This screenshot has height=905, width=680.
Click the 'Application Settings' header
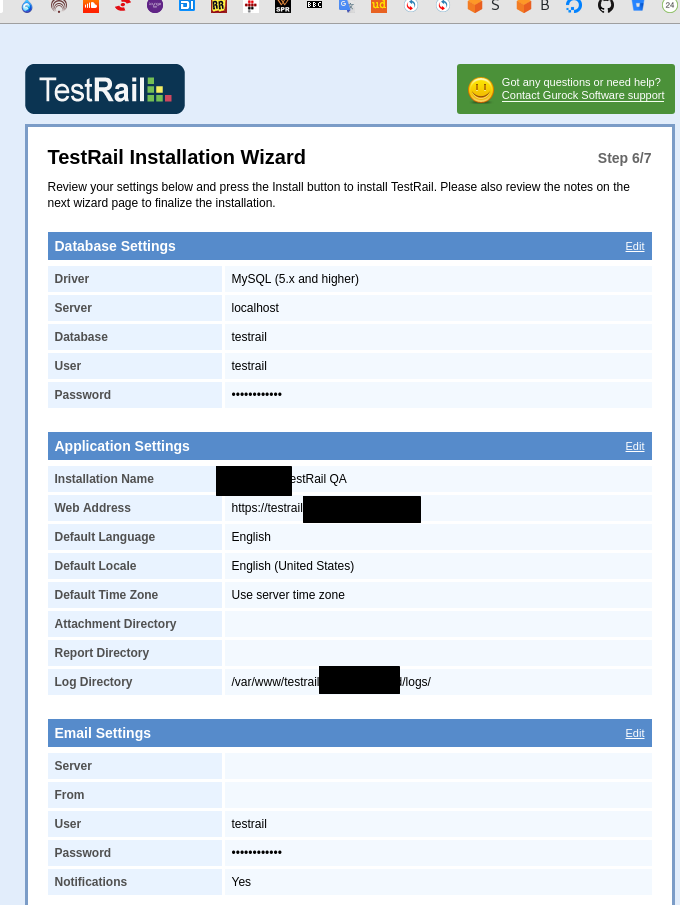pyautogui.click(x=122, y=446)
